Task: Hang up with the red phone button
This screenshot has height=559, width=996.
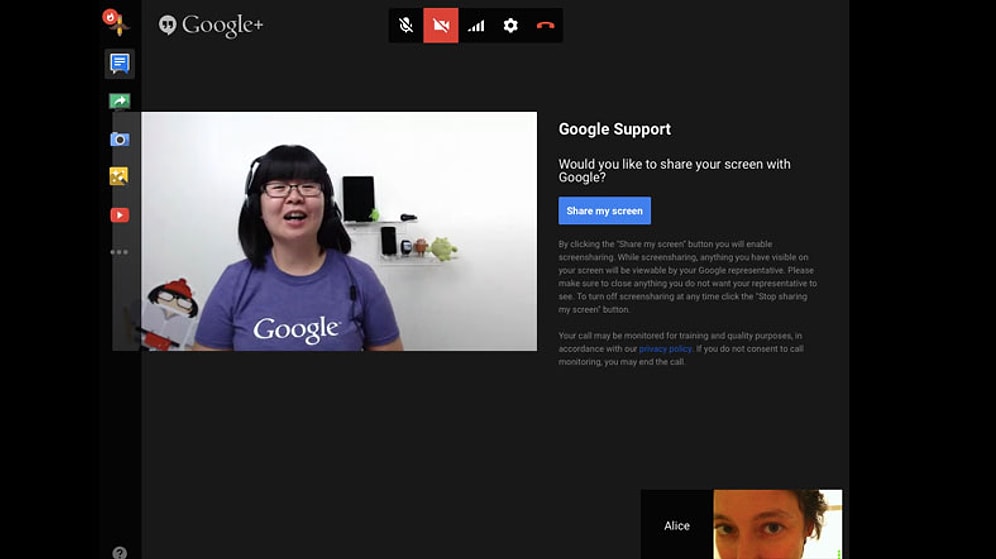Action: pos(545,26)
